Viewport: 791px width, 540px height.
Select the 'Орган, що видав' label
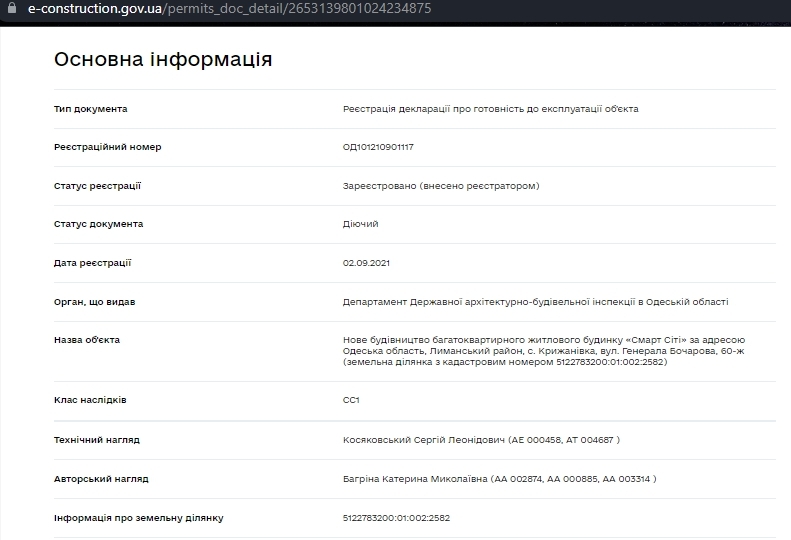click(94, 302)
